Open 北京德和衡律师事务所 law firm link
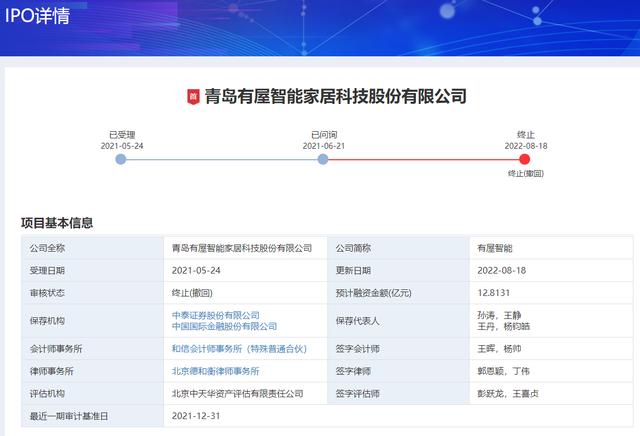The height and width of the screenshot is (436, 640). click(216, 371)
